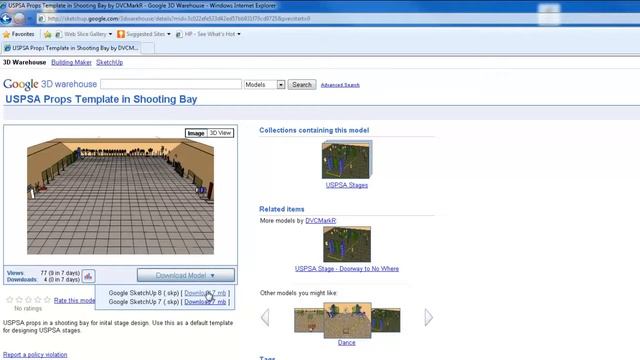640x360 pixels.
Task: Open the Building Maker link
Action: point(71,62)
